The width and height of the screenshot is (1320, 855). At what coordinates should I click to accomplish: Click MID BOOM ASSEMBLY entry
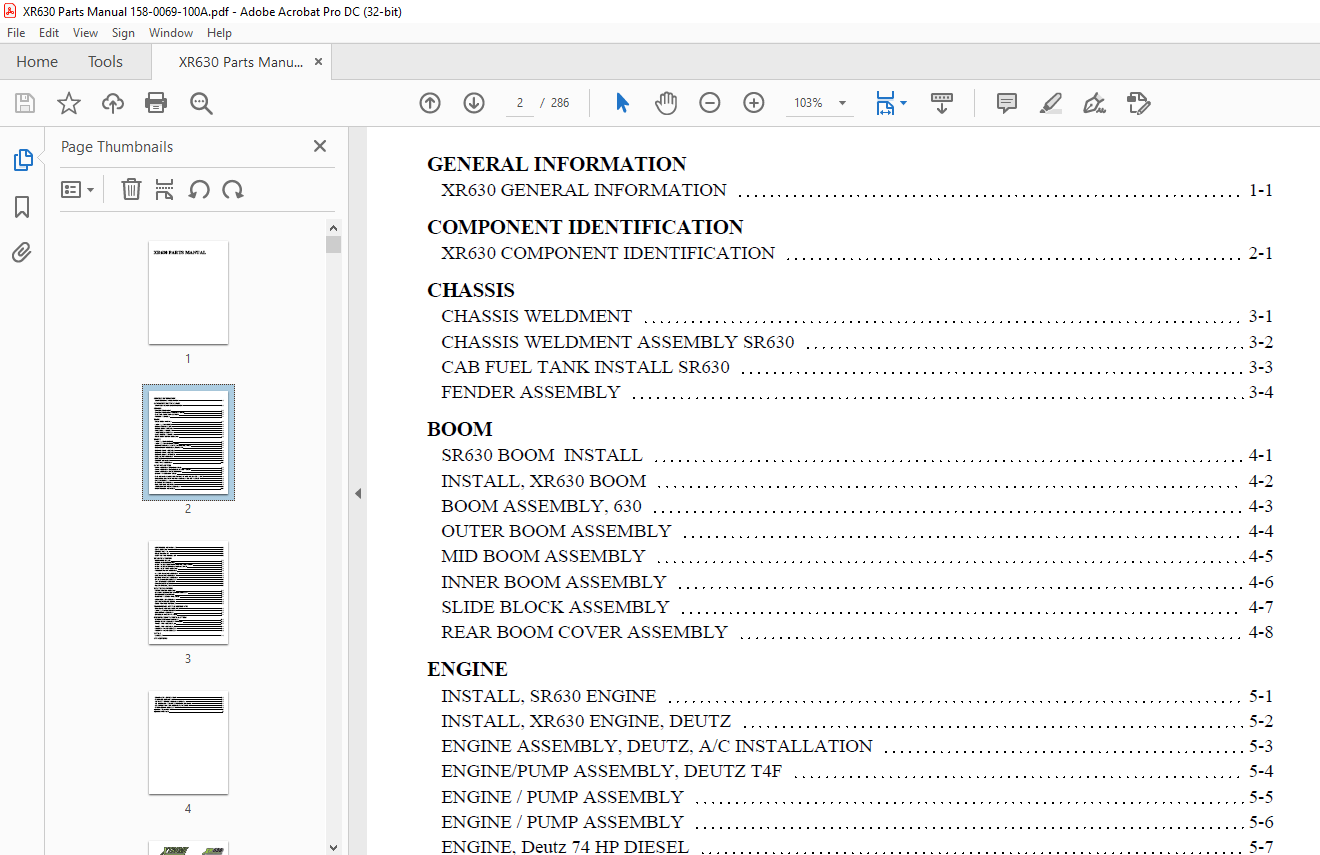tap(856, 556)
